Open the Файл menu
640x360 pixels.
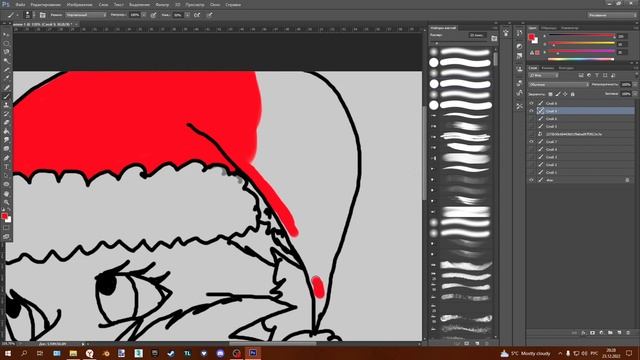click(x=20, y=5)
